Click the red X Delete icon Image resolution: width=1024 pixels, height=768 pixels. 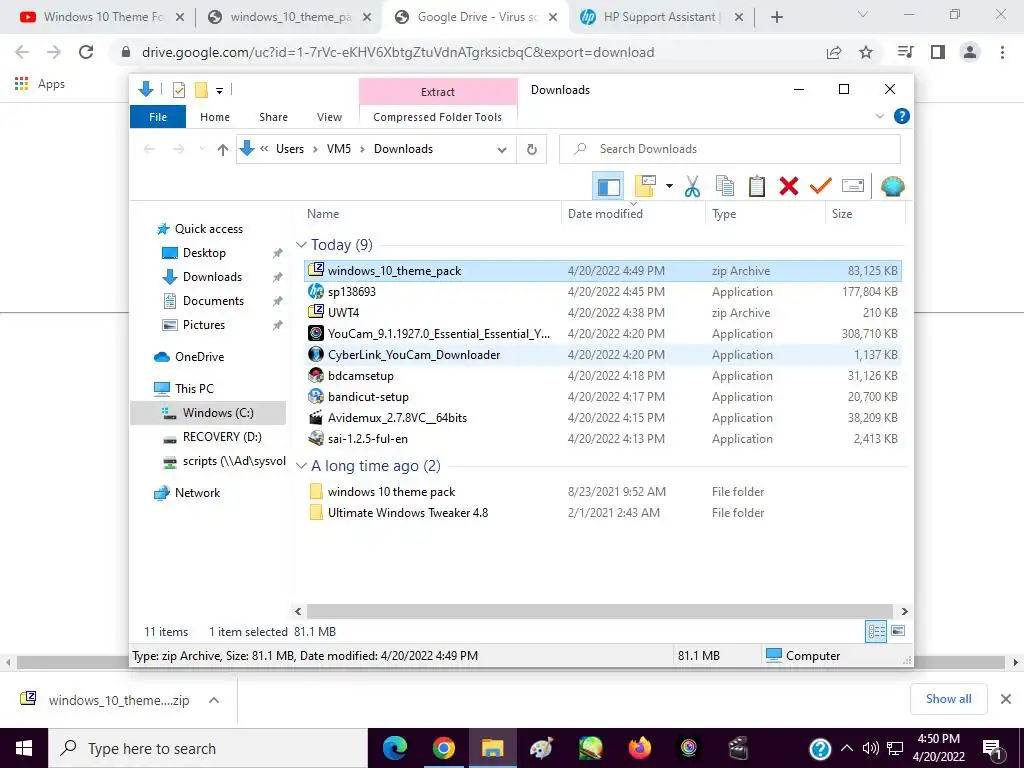(789, 186)
